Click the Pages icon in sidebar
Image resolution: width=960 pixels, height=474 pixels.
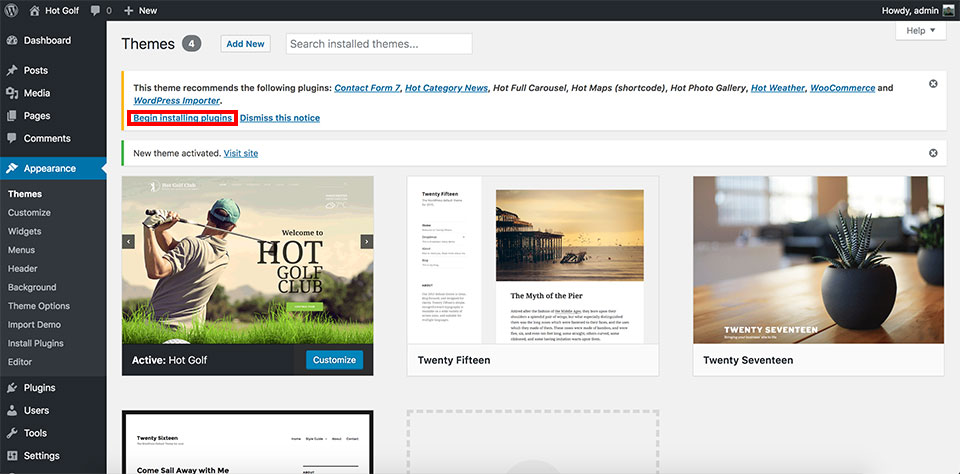(12, 116)
